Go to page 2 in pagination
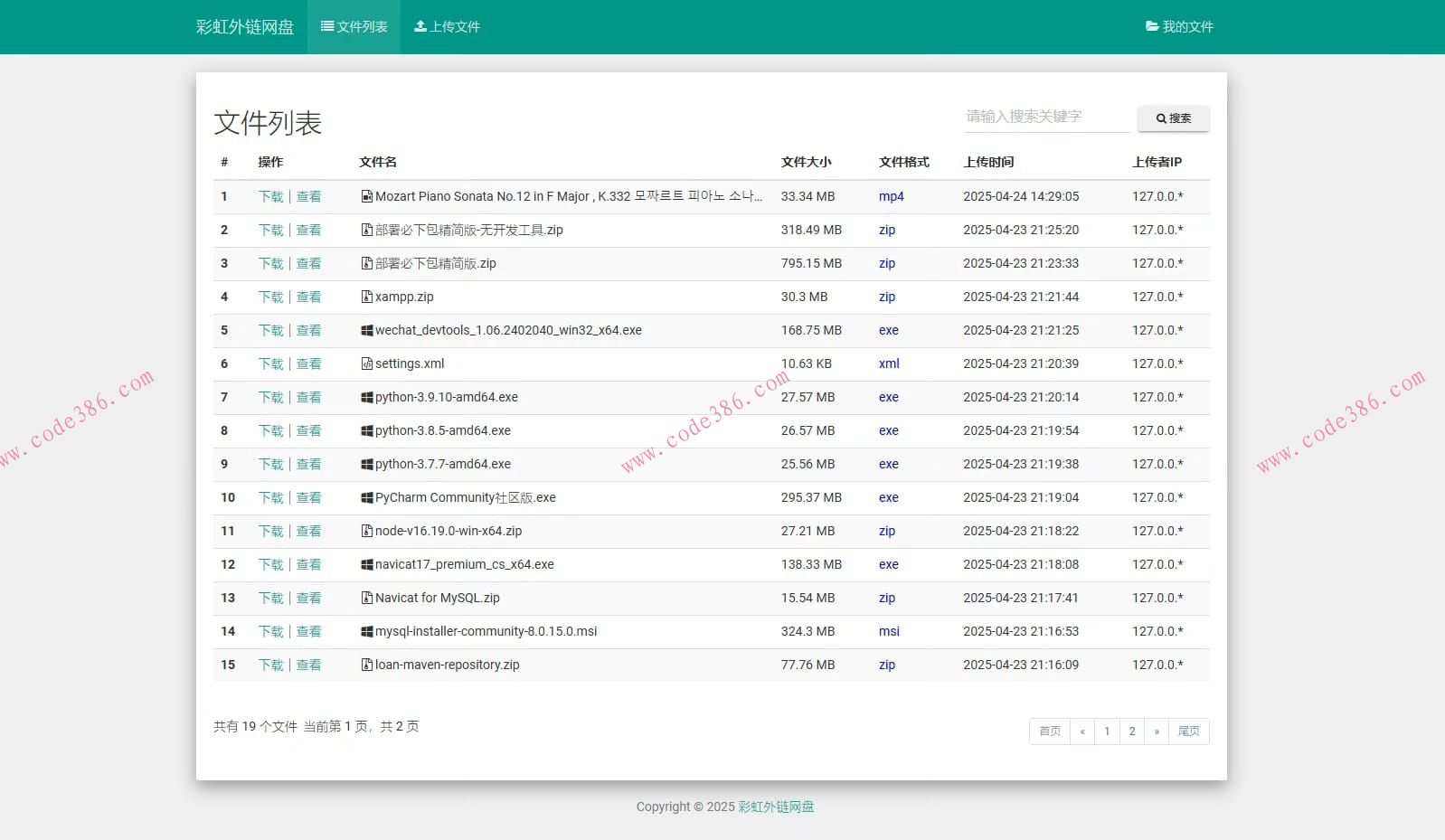Screen dimensions: 1445x840 point(1131,731)
